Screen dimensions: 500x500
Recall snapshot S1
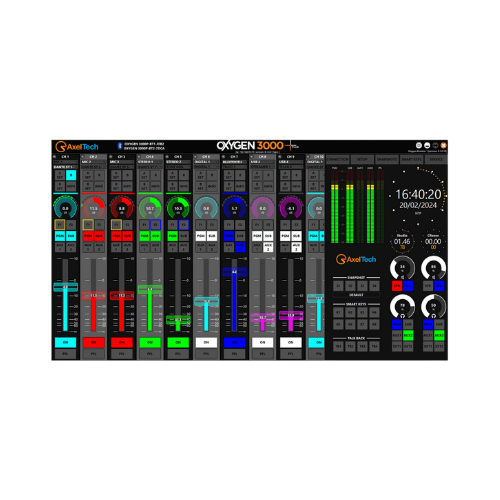pos(338,286)
